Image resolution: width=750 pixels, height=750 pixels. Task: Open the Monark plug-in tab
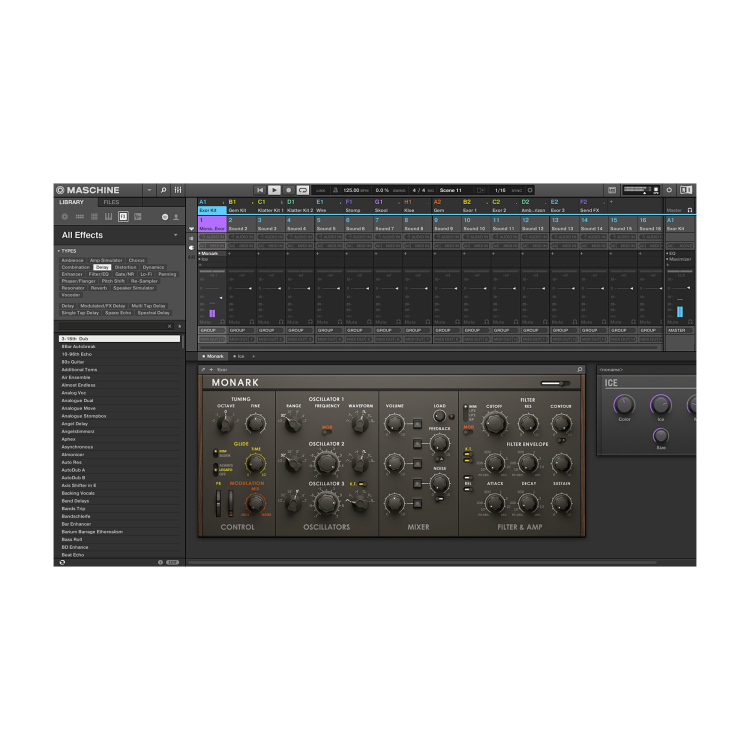(x=213, y=356)
